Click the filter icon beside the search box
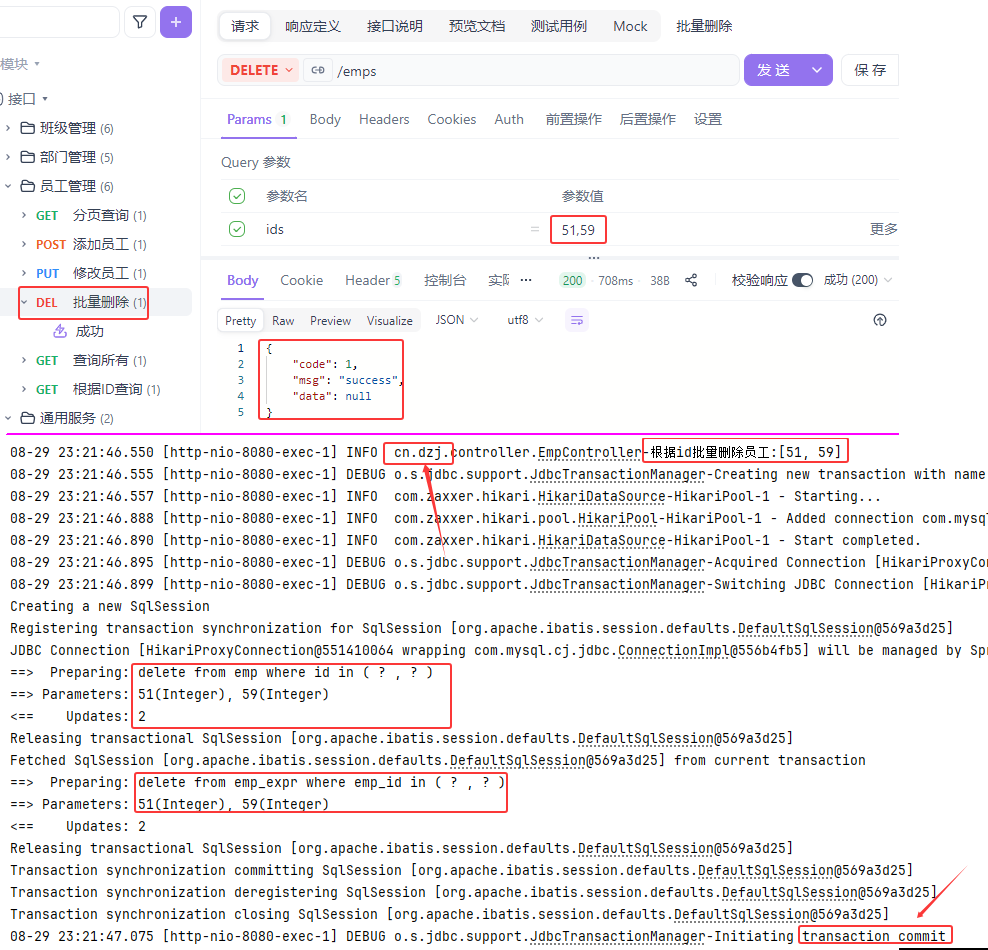The image size is (988, 950). tap(140, 22)
